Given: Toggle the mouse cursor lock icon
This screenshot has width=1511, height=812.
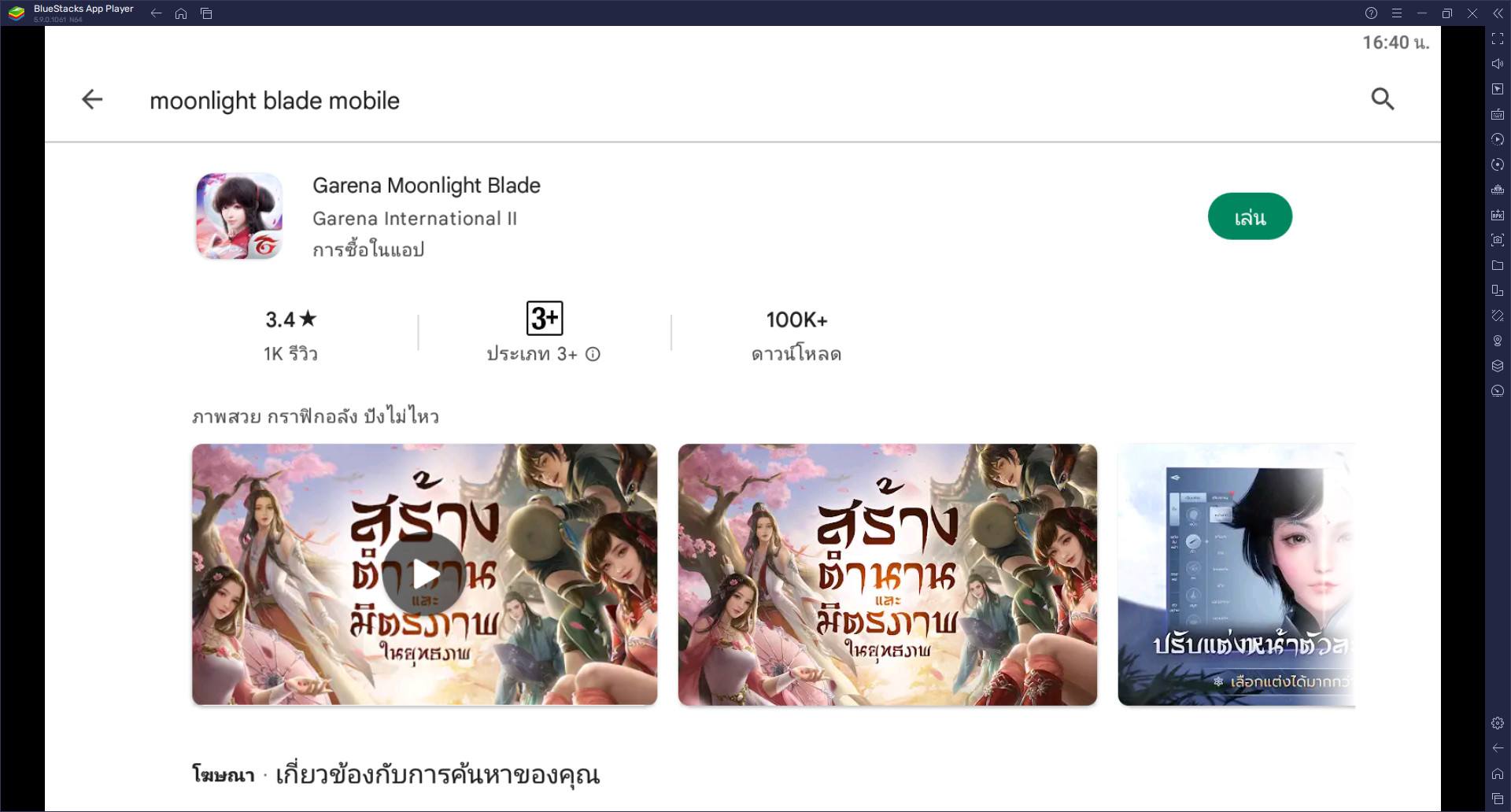Looking at the screenshot, I should (x=1498, y=89).
